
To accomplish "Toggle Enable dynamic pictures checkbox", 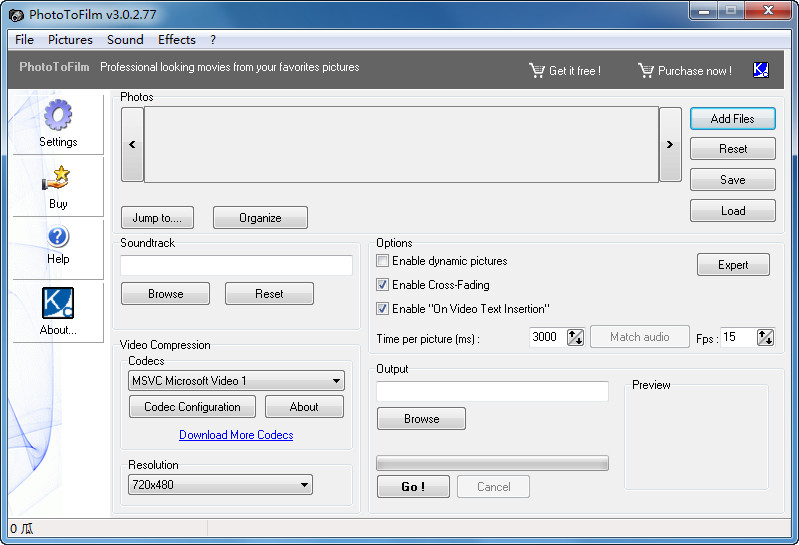I will click(x=382, y=261).
